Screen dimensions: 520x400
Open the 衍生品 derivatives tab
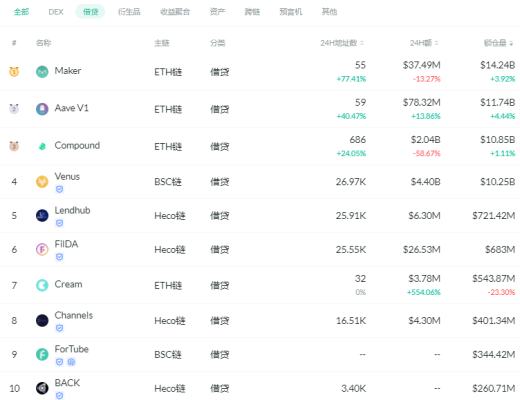click(129, 12)
